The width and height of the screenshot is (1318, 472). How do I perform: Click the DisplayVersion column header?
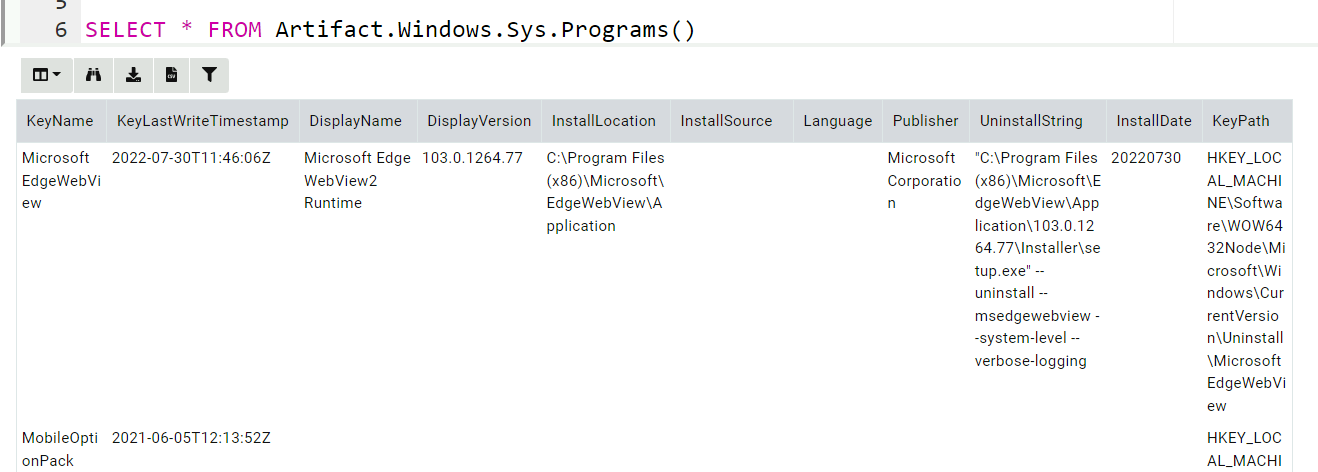click(479, 121)
